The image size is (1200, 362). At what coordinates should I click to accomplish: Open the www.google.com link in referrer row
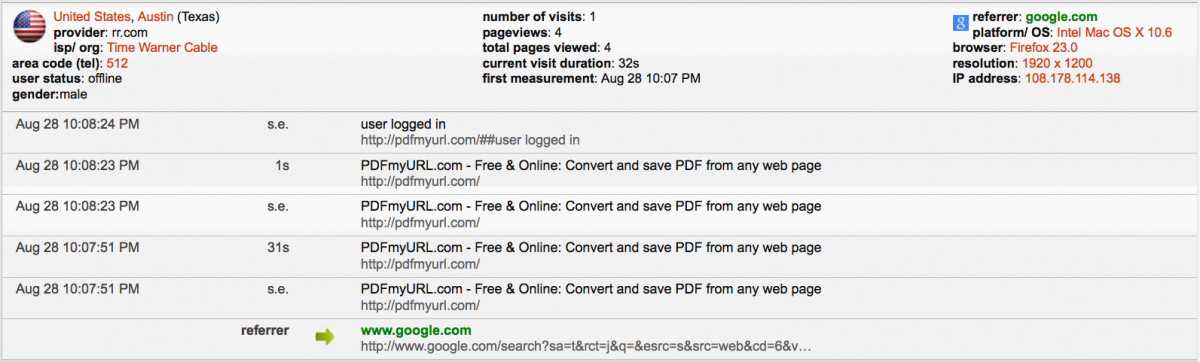click(x=415, y=330)
